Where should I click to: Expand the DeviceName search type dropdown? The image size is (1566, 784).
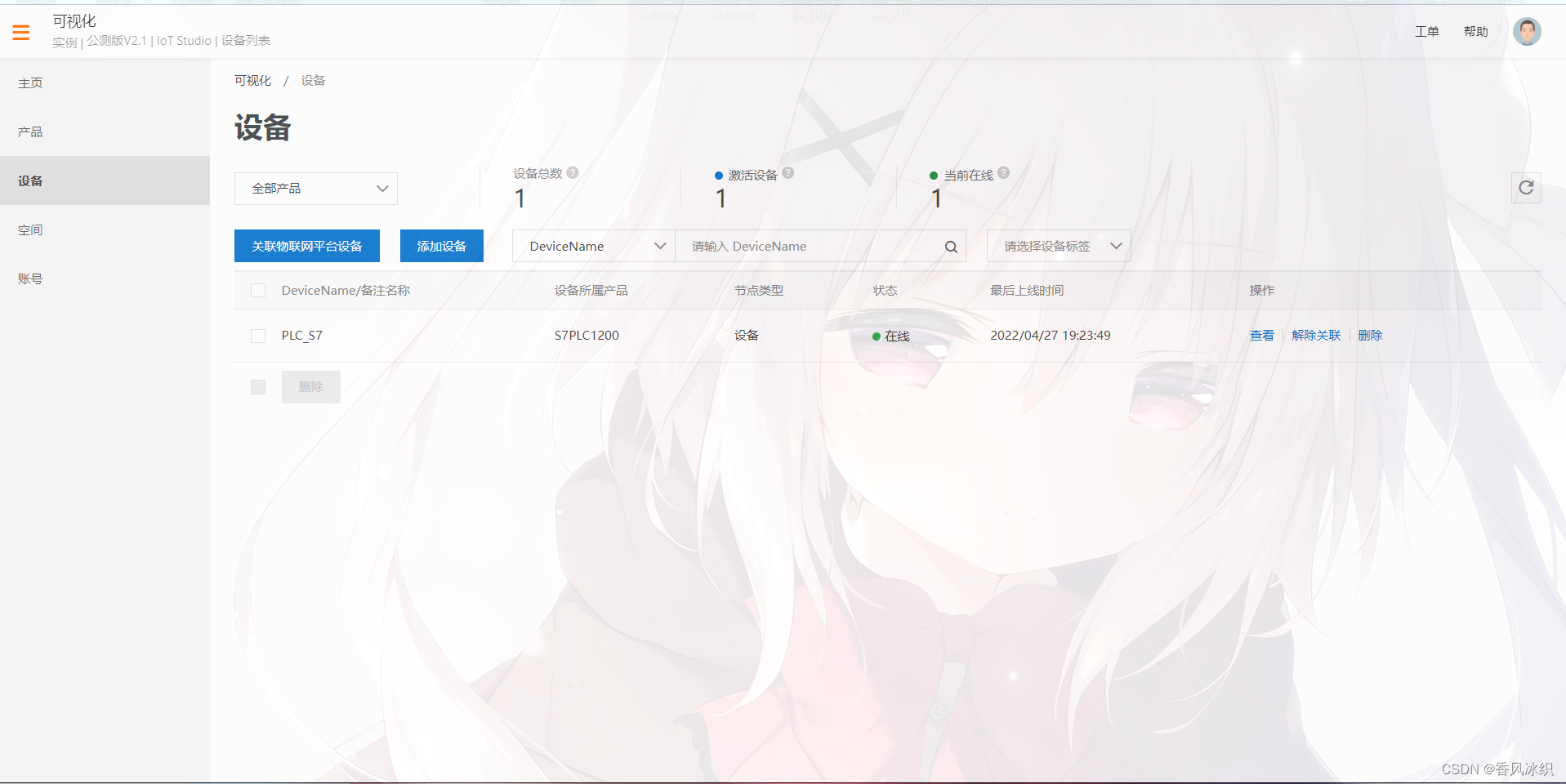click(x=594, y=246)
